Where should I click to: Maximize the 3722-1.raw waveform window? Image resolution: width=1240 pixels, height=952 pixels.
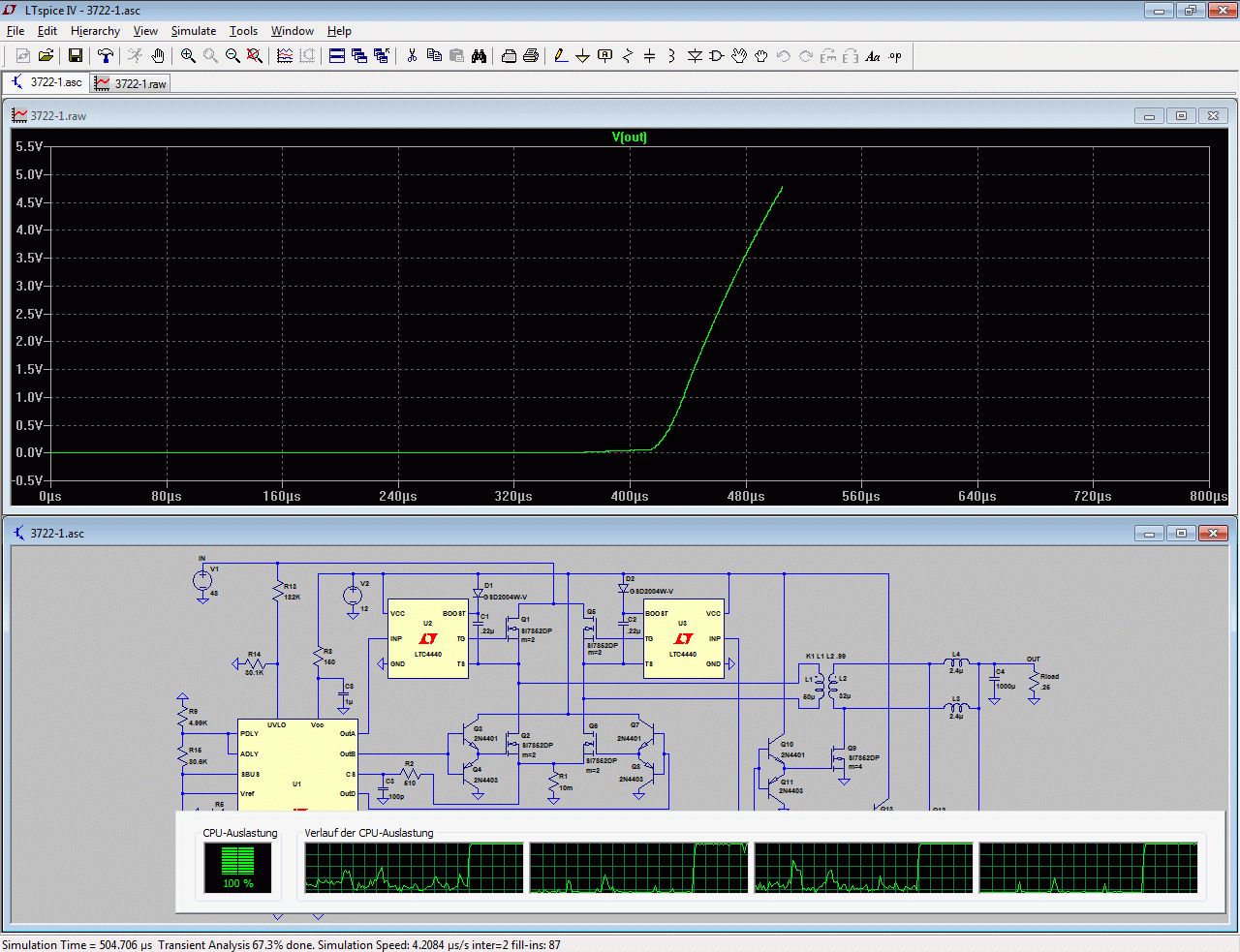click(x=1181, y=116)
